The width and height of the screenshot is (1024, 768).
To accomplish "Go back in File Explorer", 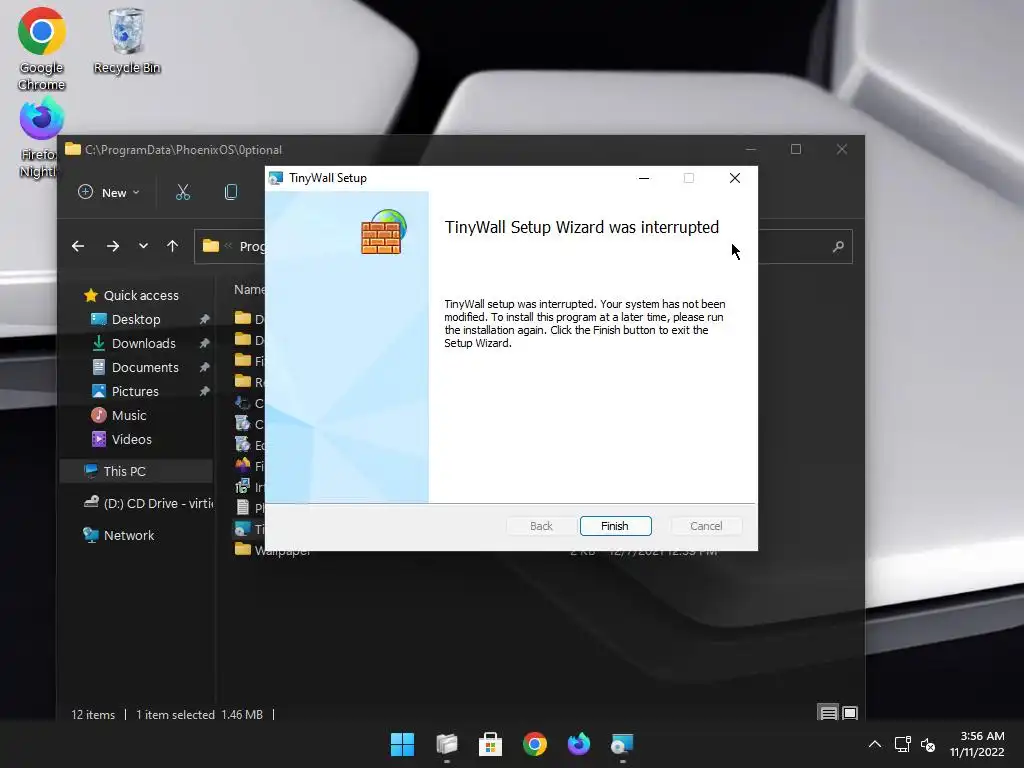I will click(x=78, y=246).
